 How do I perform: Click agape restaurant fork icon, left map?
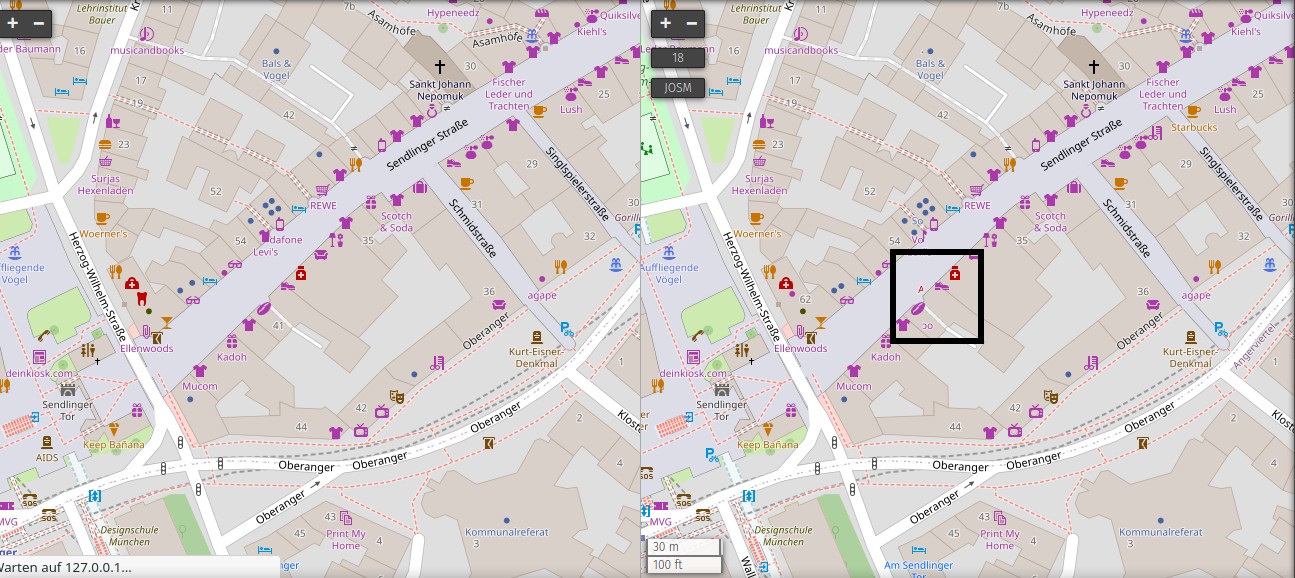point(560,266)
